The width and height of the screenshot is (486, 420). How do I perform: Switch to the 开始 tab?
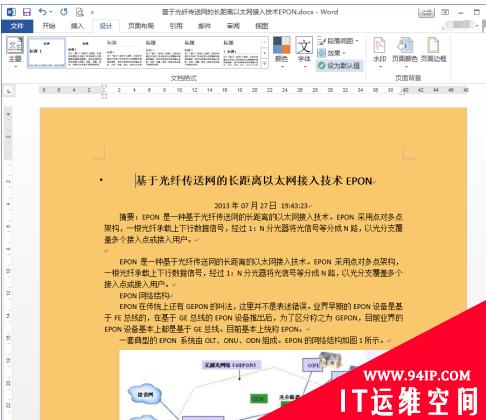point(49,26)
